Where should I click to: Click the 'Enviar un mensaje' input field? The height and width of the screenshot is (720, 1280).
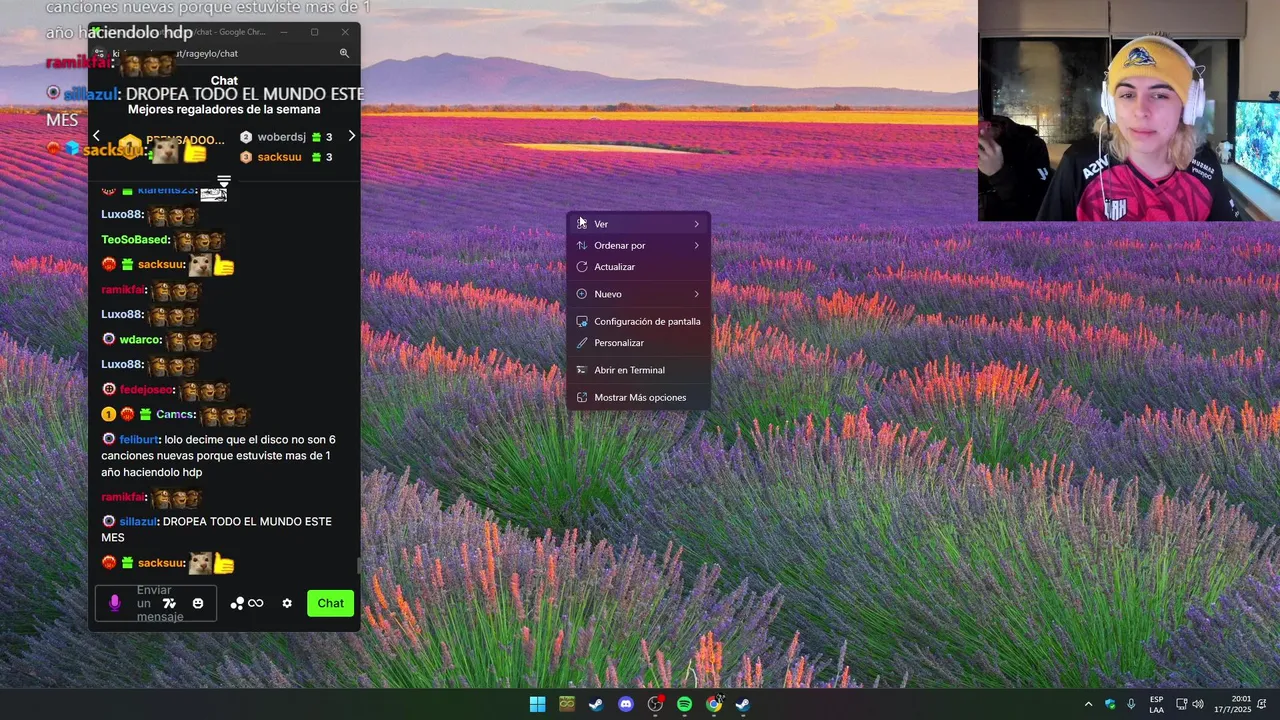(156, 603)
